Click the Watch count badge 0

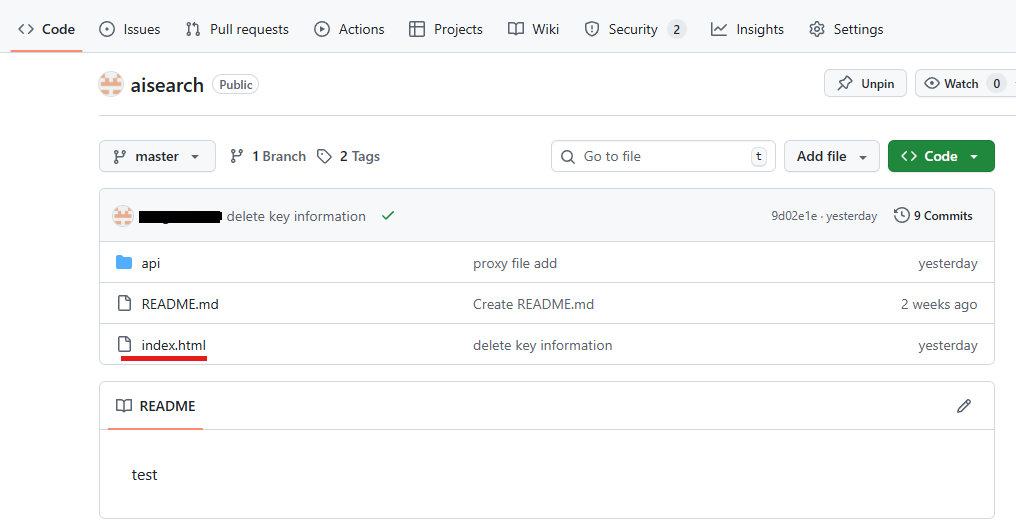(x=997, y=84)
